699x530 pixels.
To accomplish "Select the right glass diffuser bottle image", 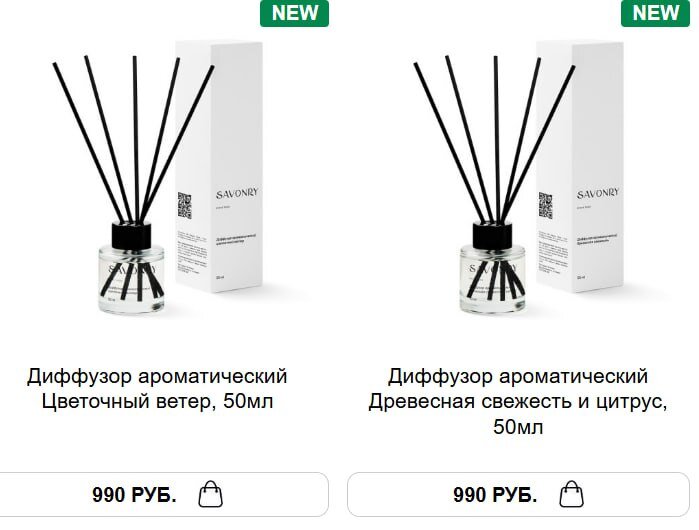I will point(492,268).
